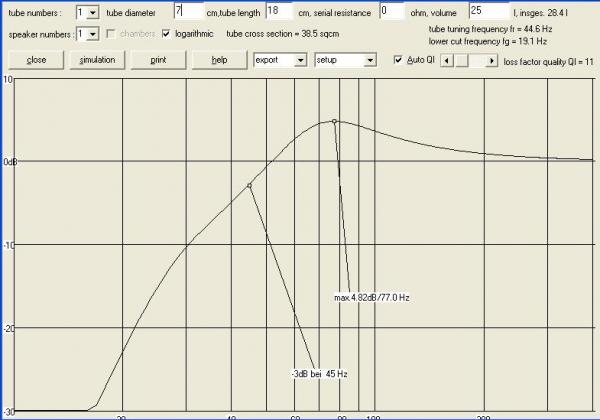Toggle the logarithmic checkbox
The image size is (600, 420).
[x=167, y=34]
